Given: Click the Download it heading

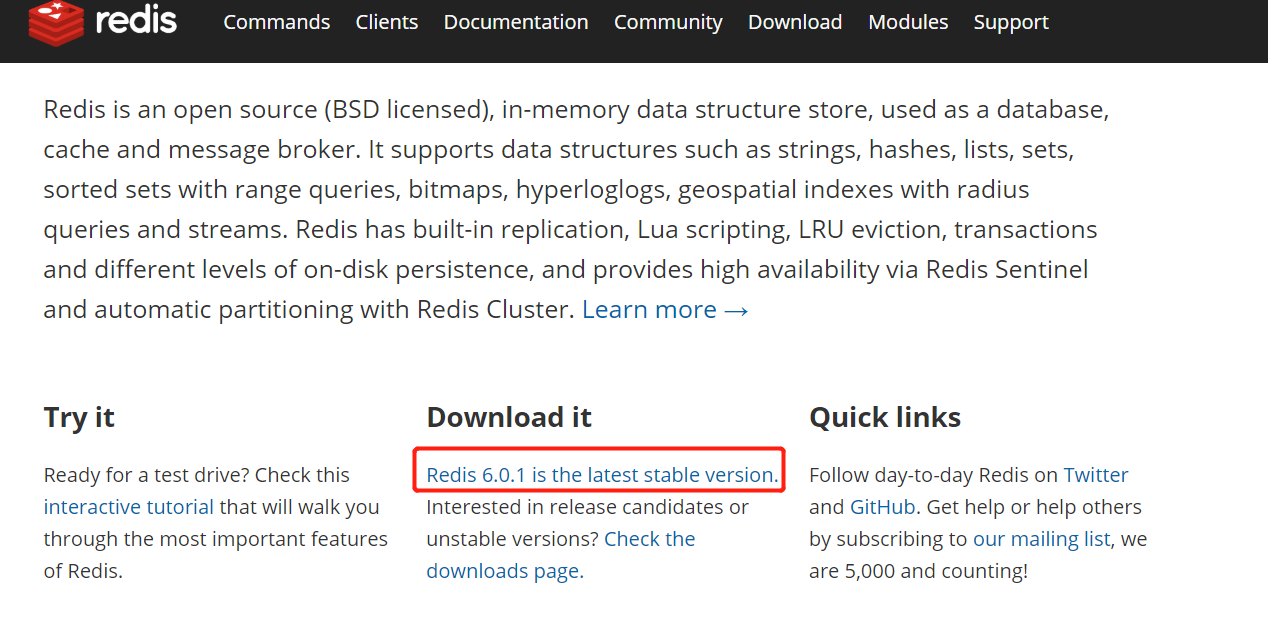Looking at the screenshot, I should pyautogui.click(x=509, y=417).
